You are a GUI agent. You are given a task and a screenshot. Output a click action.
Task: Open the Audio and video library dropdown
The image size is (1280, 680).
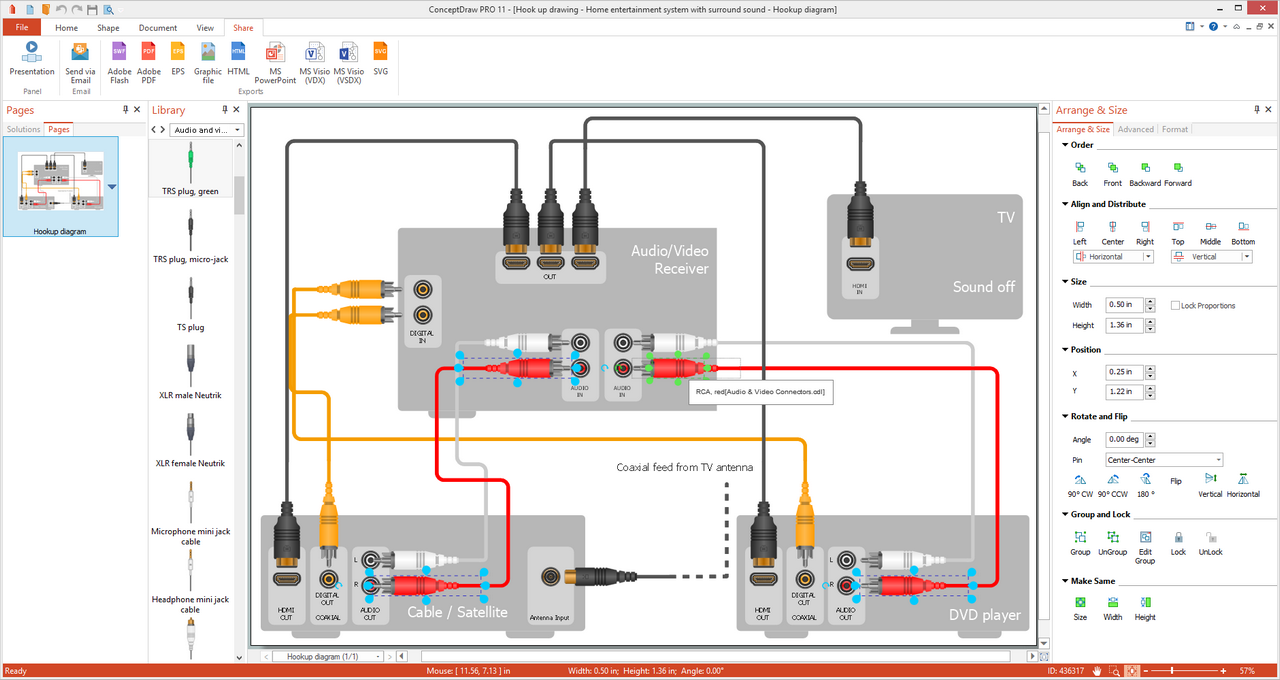tap(206, 130)
